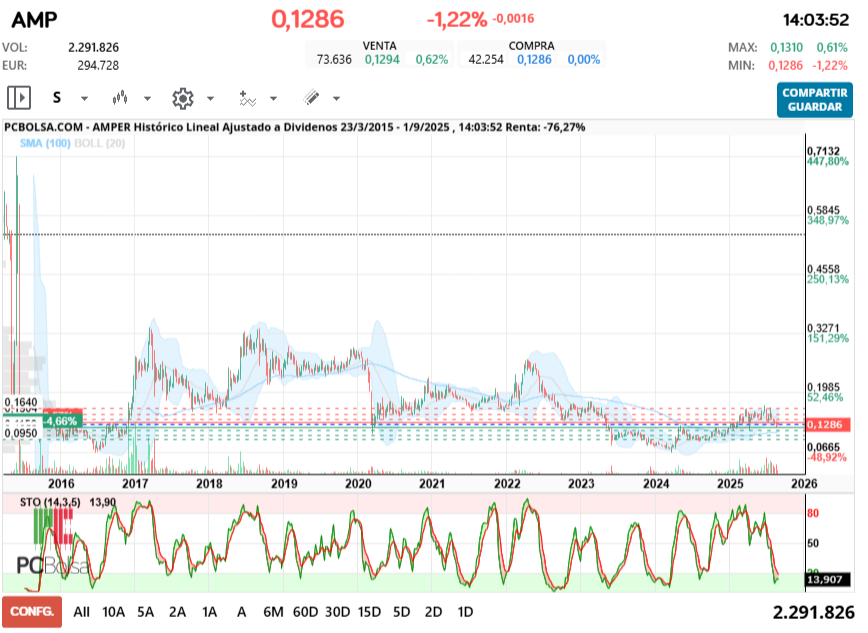
Task: Click the 2023 year label on time axis
Action: tap(581, 483)
